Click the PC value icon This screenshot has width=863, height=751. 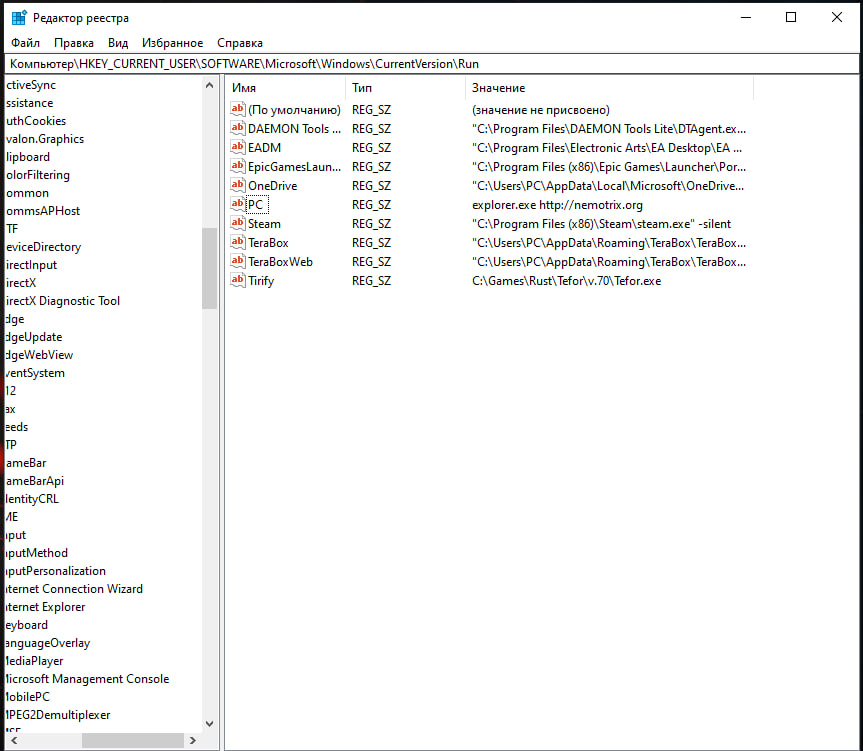pyautogui.click(x=237, y=205)
